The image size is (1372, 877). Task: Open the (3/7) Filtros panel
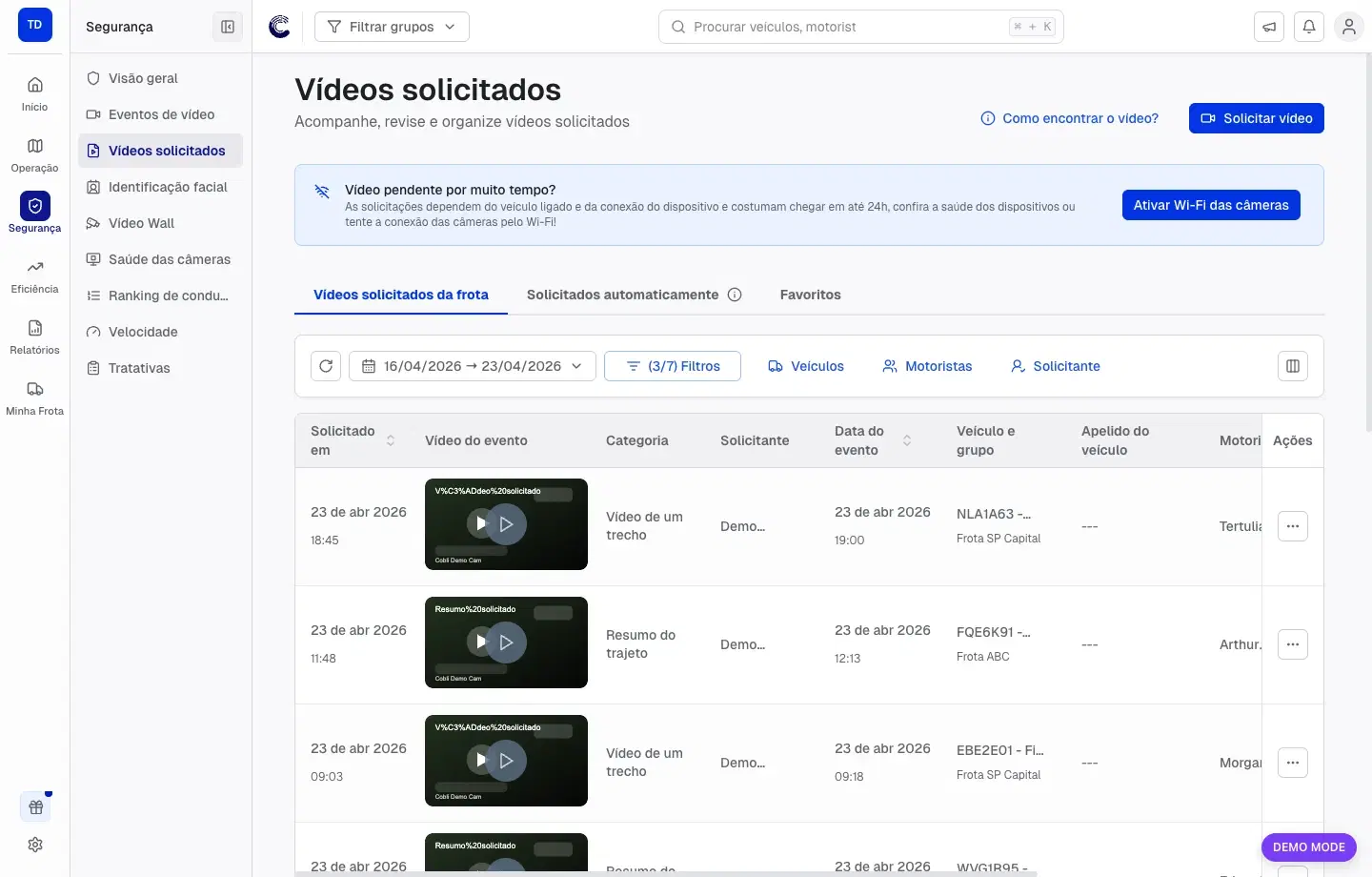pyautogui.click(x=673, y=366)
